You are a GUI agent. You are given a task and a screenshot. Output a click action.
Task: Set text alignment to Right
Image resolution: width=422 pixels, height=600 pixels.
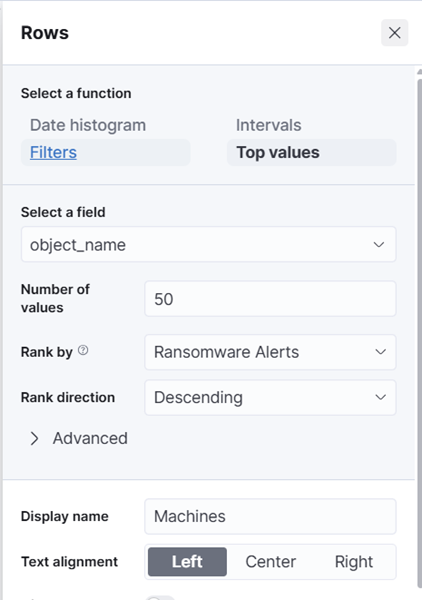tap(354, 562)
